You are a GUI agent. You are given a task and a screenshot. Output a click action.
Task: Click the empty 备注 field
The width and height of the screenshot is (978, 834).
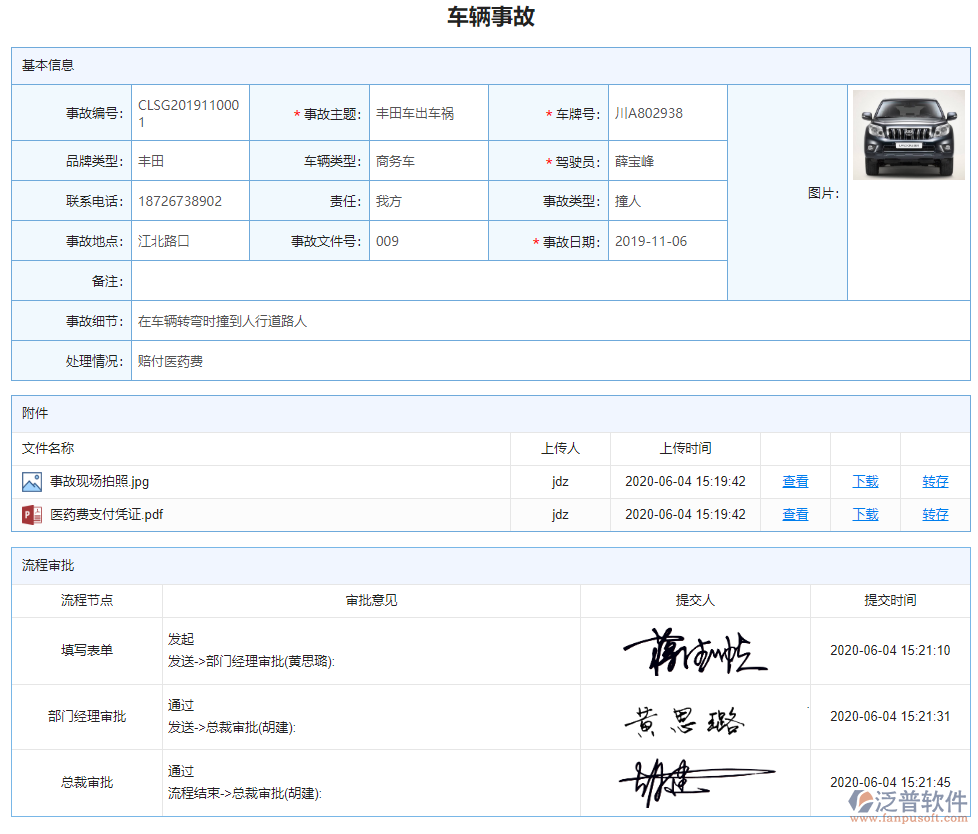point(428,281)
